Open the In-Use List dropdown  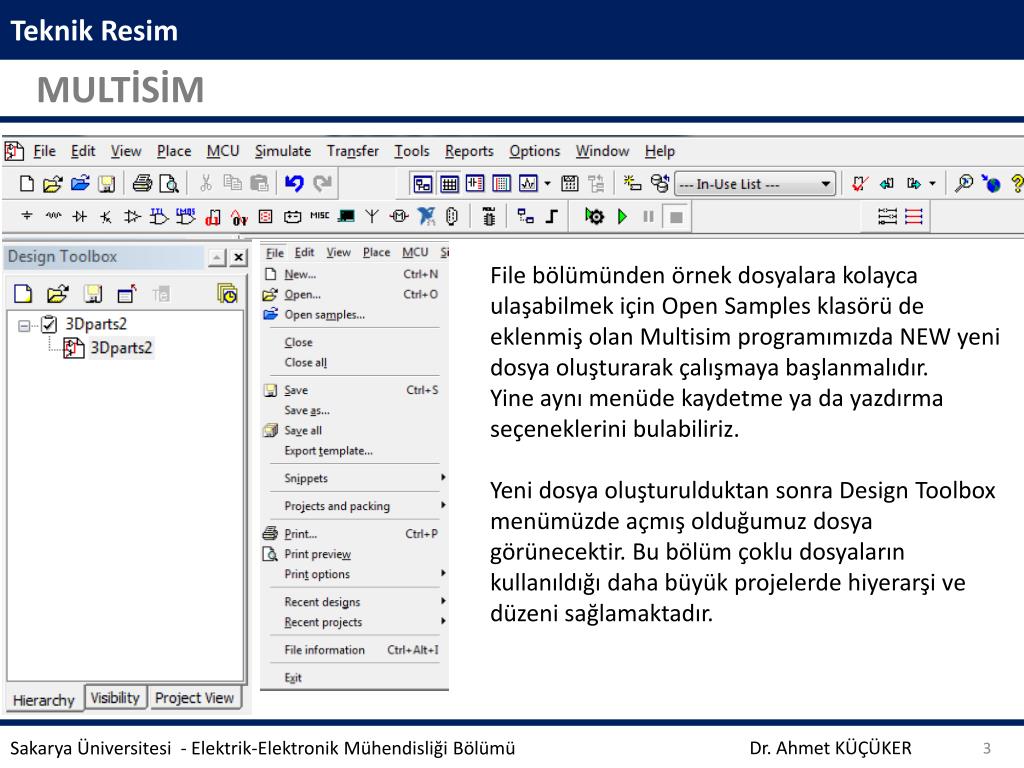[755, 184]
